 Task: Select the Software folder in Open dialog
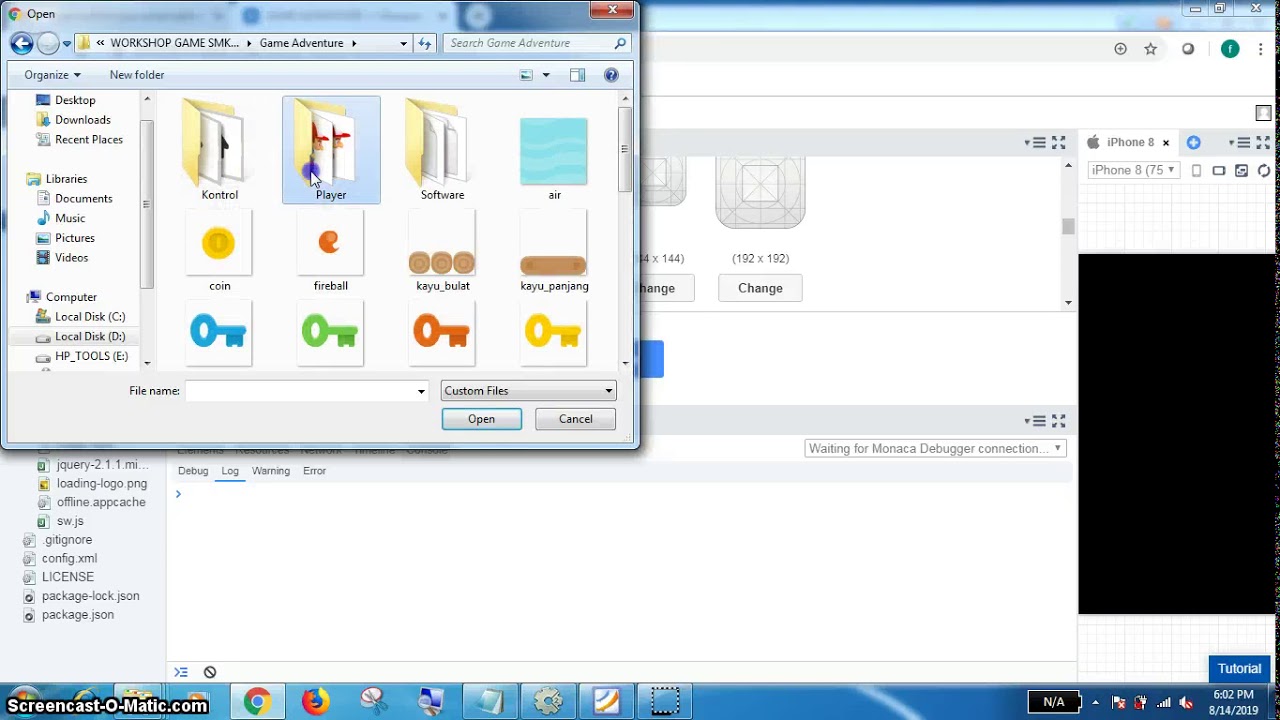point(442,152)
